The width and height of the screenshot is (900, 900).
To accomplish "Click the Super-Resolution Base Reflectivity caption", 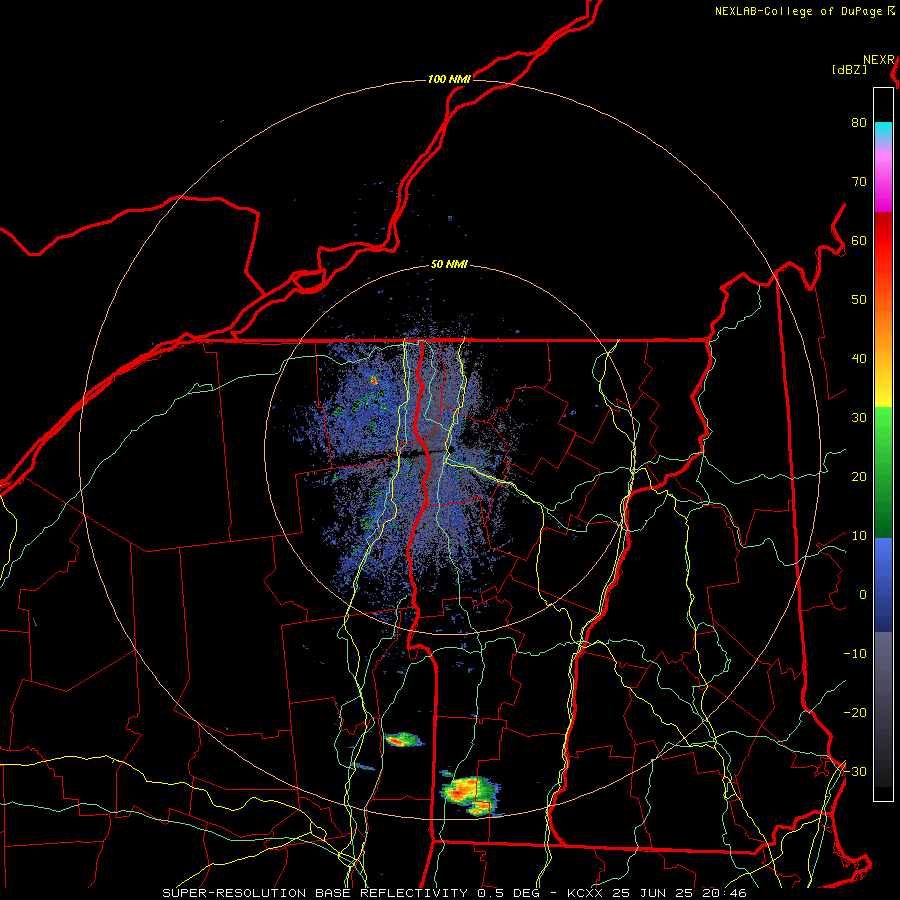I will pyautogui.click(x=454, y=893).
